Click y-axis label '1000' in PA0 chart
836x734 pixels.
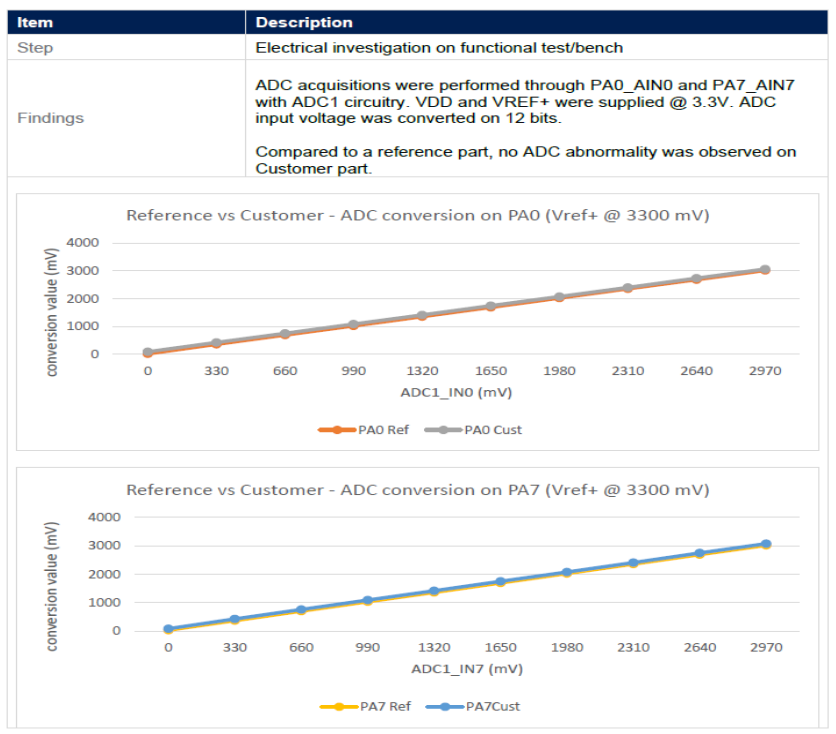pos(83,326)
